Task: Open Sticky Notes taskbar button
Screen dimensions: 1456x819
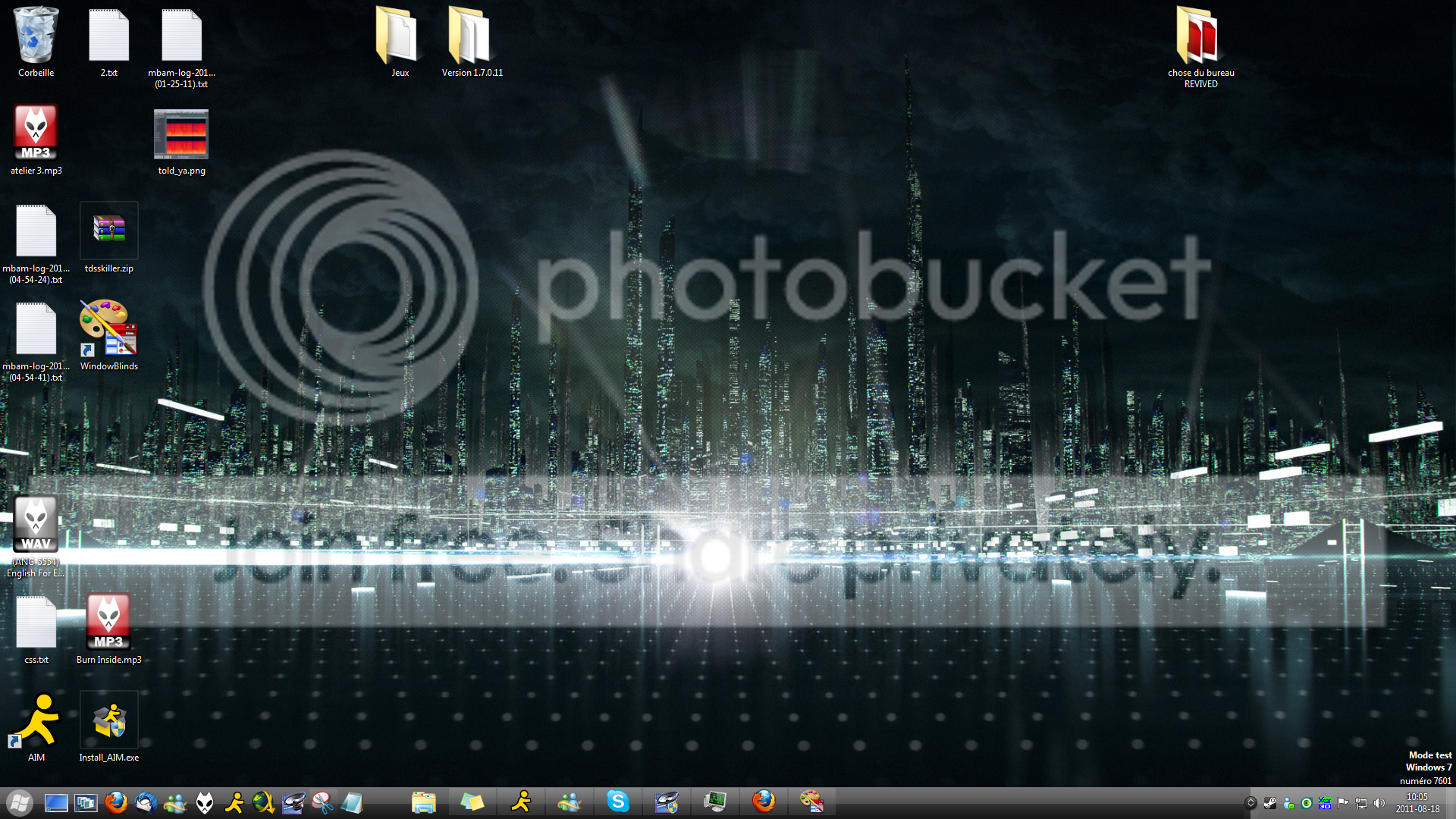Action: [472, 802]
